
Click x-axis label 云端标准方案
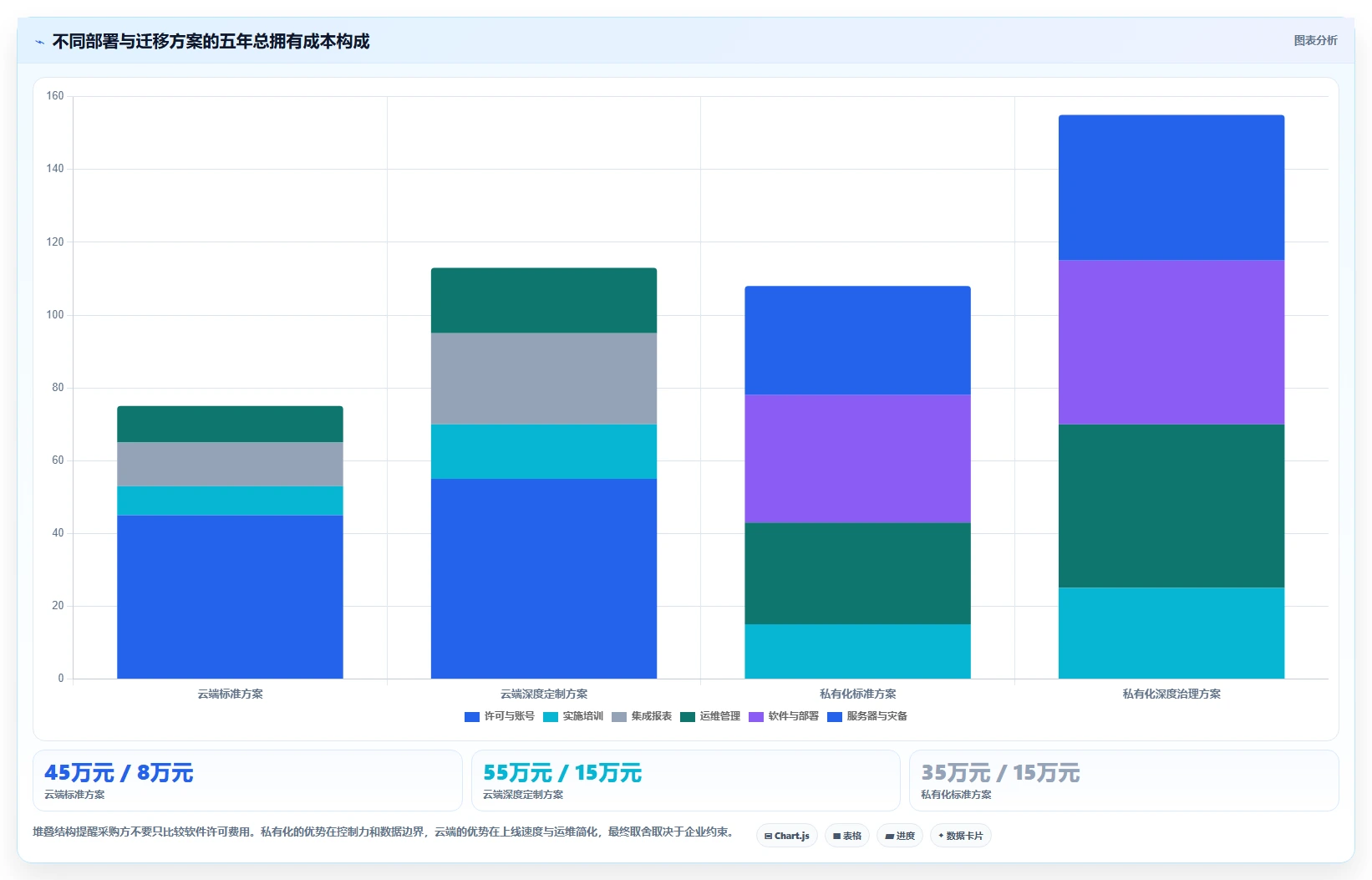tap(230, 694)
